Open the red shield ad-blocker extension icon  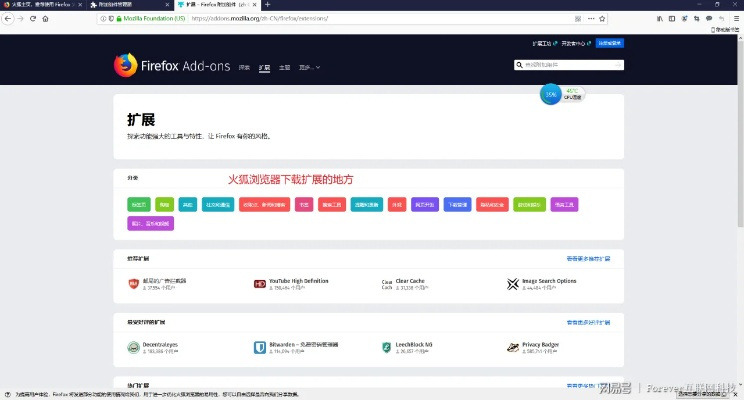[x=133, y=284]
